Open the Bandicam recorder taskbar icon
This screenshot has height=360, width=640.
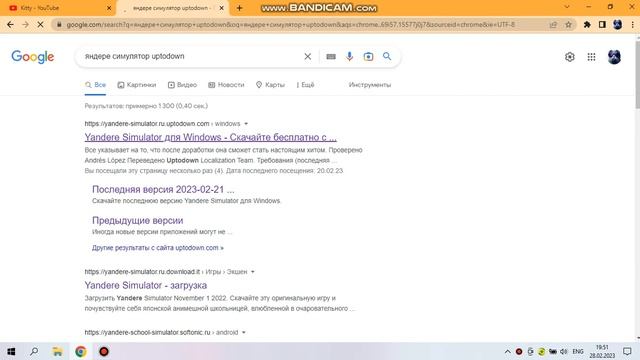[104, 351]
